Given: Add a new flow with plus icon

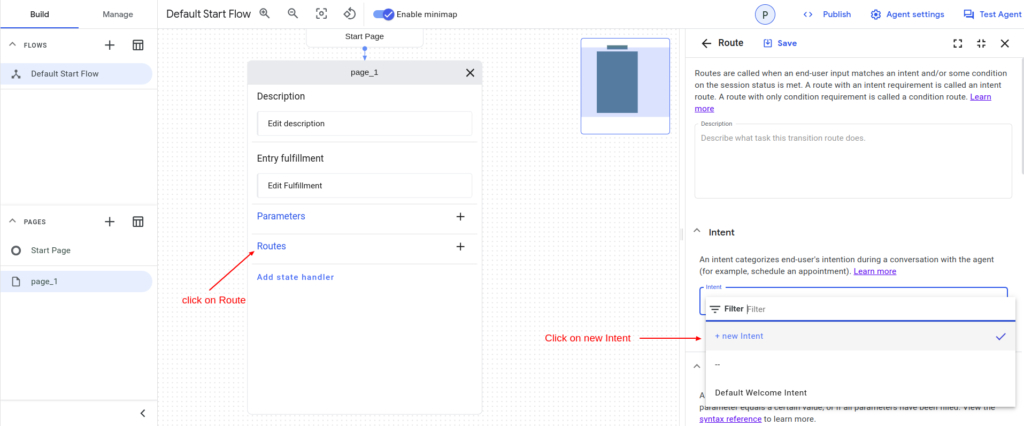Looking at the screenshot, I should click(110, 45).
